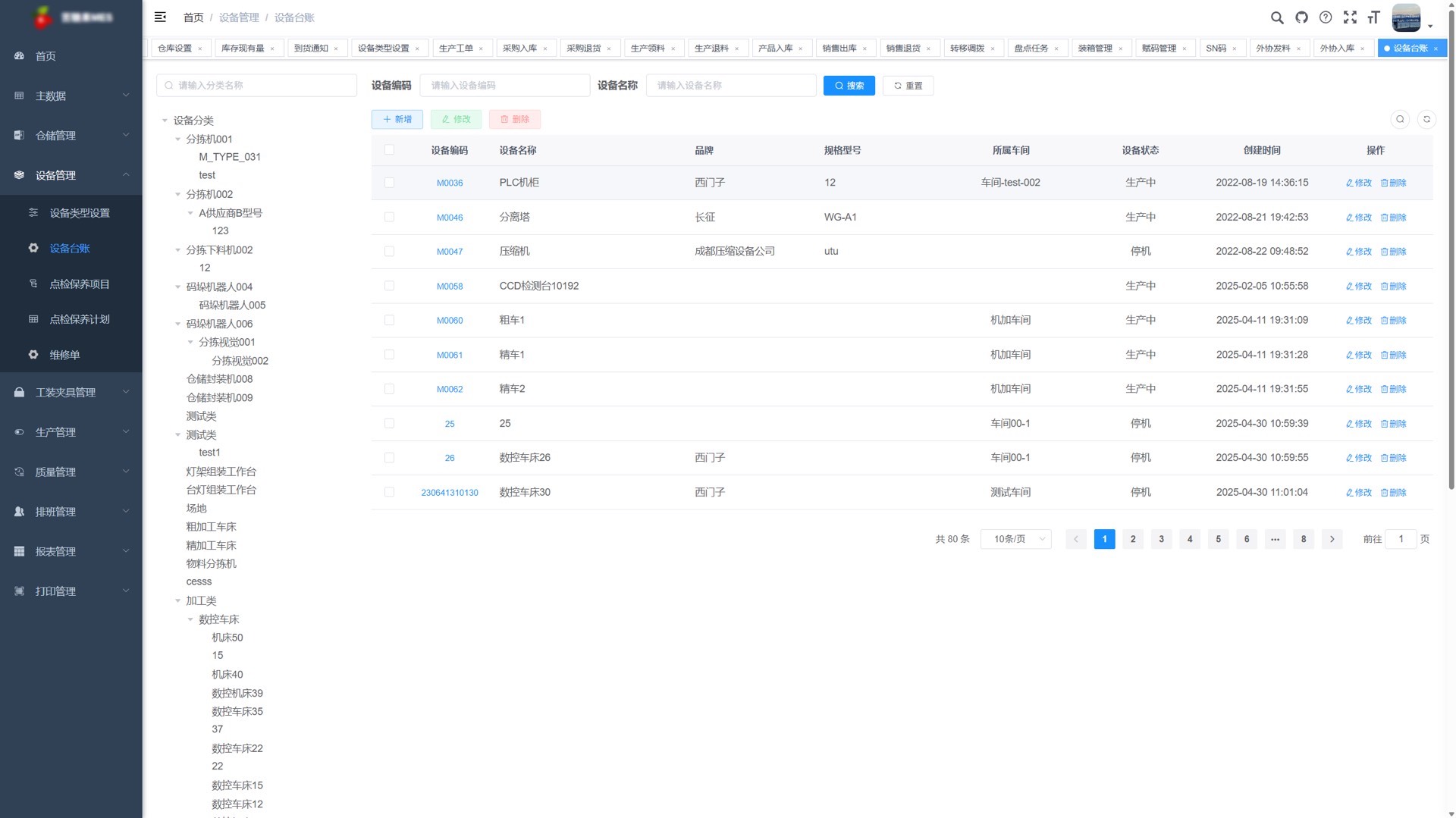Open 点检保养计划 in the sidebar
Screen dimensions: 1456x818
[80, 319]
